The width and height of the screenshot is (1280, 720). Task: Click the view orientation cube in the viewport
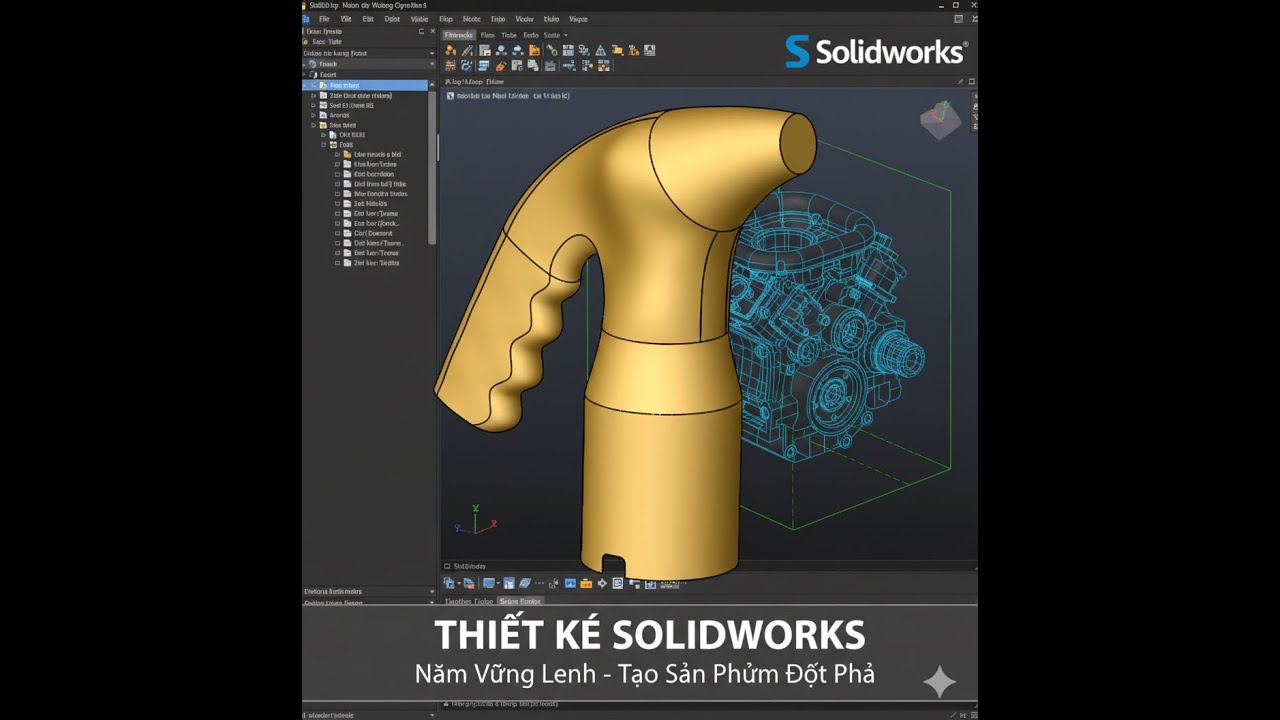point(940,119)
